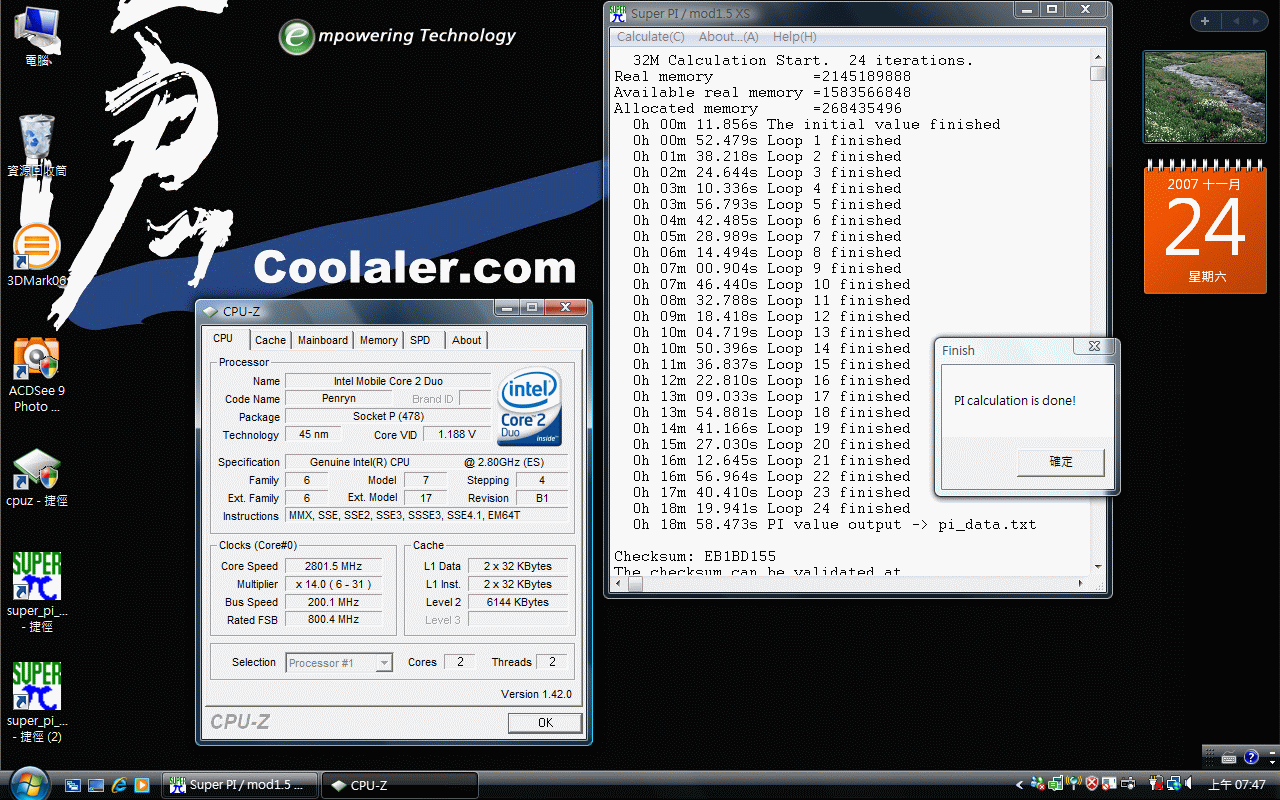Click the Checksum: EB1BD155 line
Image resolution: width=1280 pixels, height=800 pixels.
click(x=695, y=556)
